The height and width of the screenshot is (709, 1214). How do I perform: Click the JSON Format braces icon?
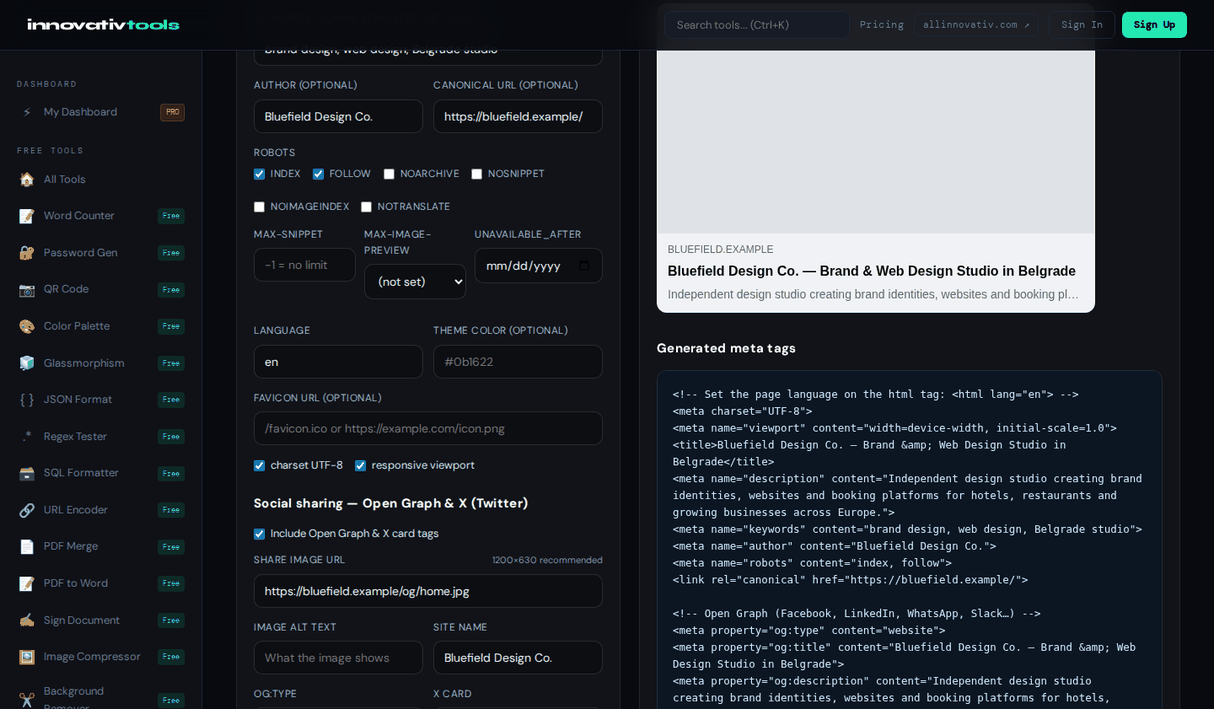[27, 400]
